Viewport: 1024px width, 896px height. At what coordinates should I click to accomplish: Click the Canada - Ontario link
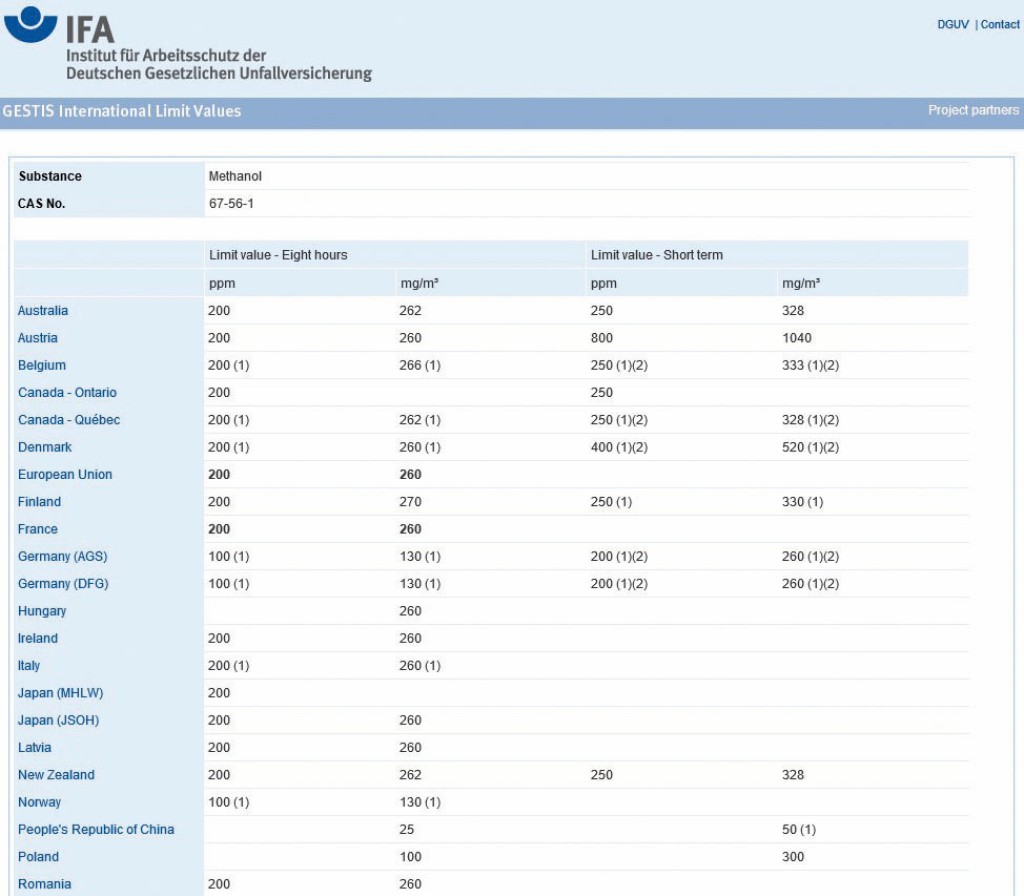click(x=67, y=393)
